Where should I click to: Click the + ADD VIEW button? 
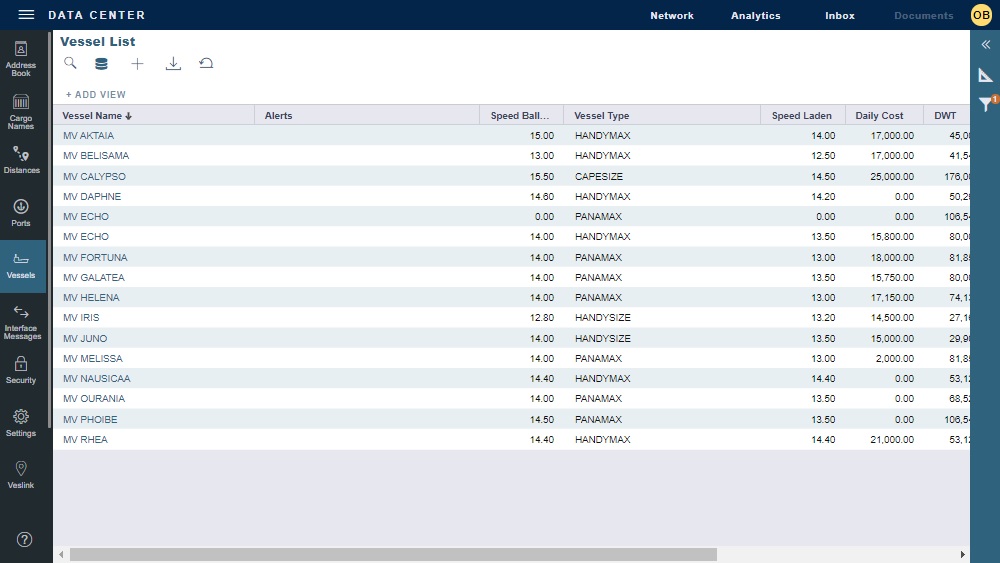click(96, 95)
